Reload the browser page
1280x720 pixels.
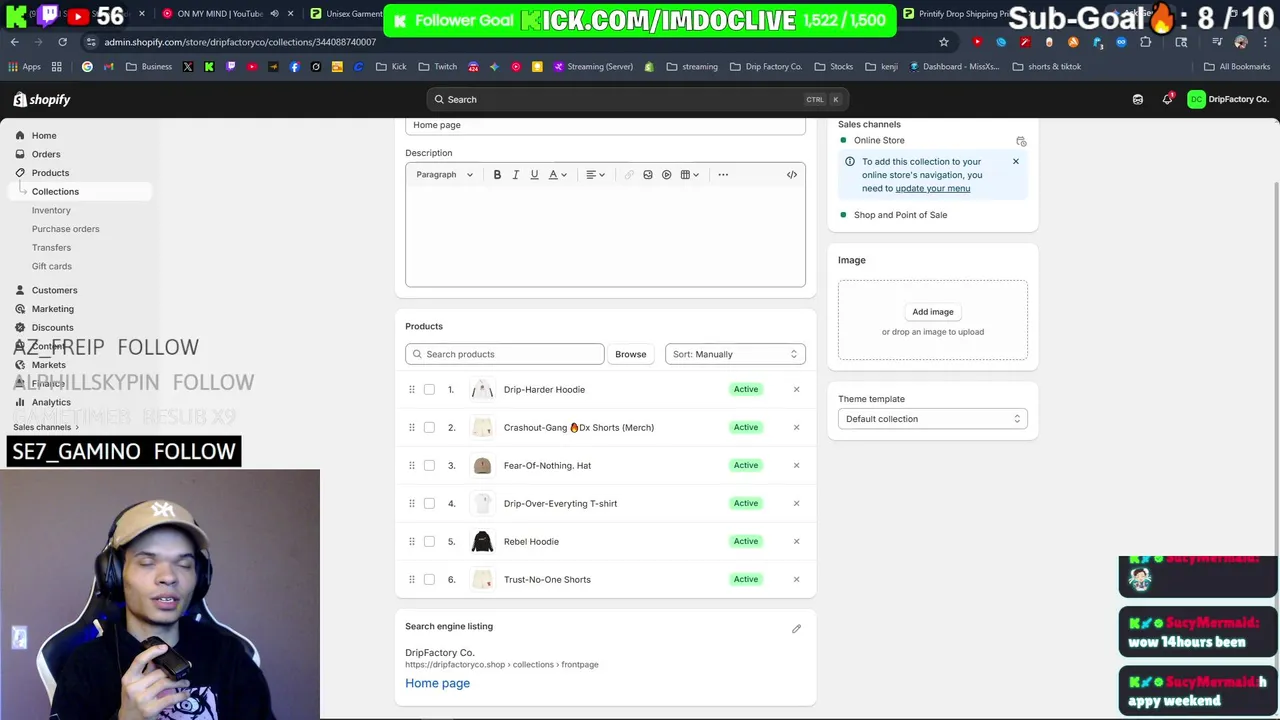click(62, 42)
